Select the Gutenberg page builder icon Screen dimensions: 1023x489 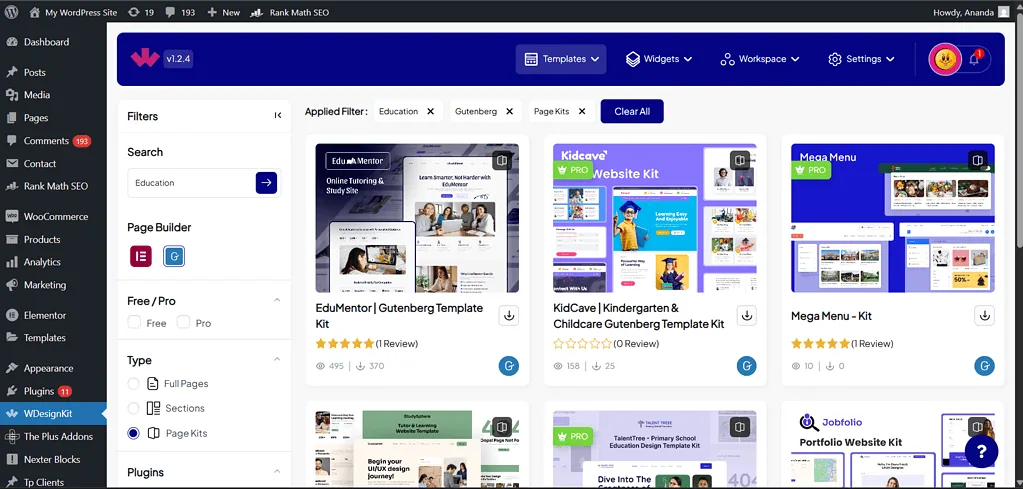(174, 256)
